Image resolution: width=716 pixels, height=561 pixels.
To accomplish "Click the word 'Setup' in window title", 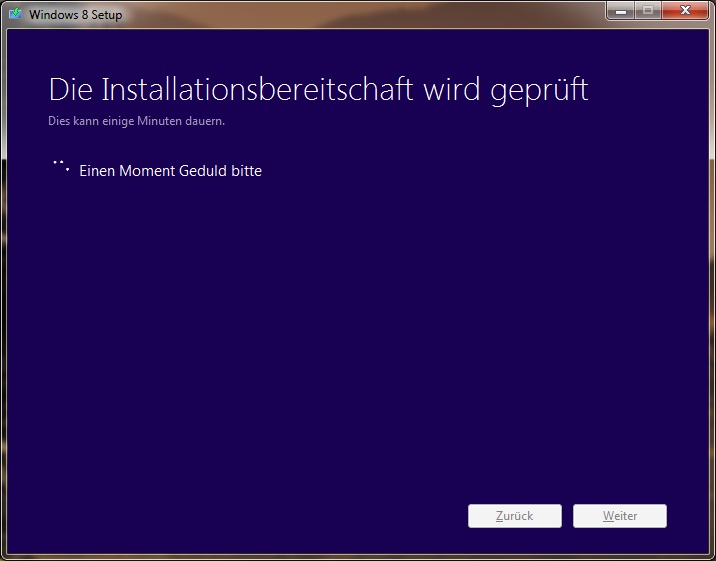I will (x=105, y=15).
